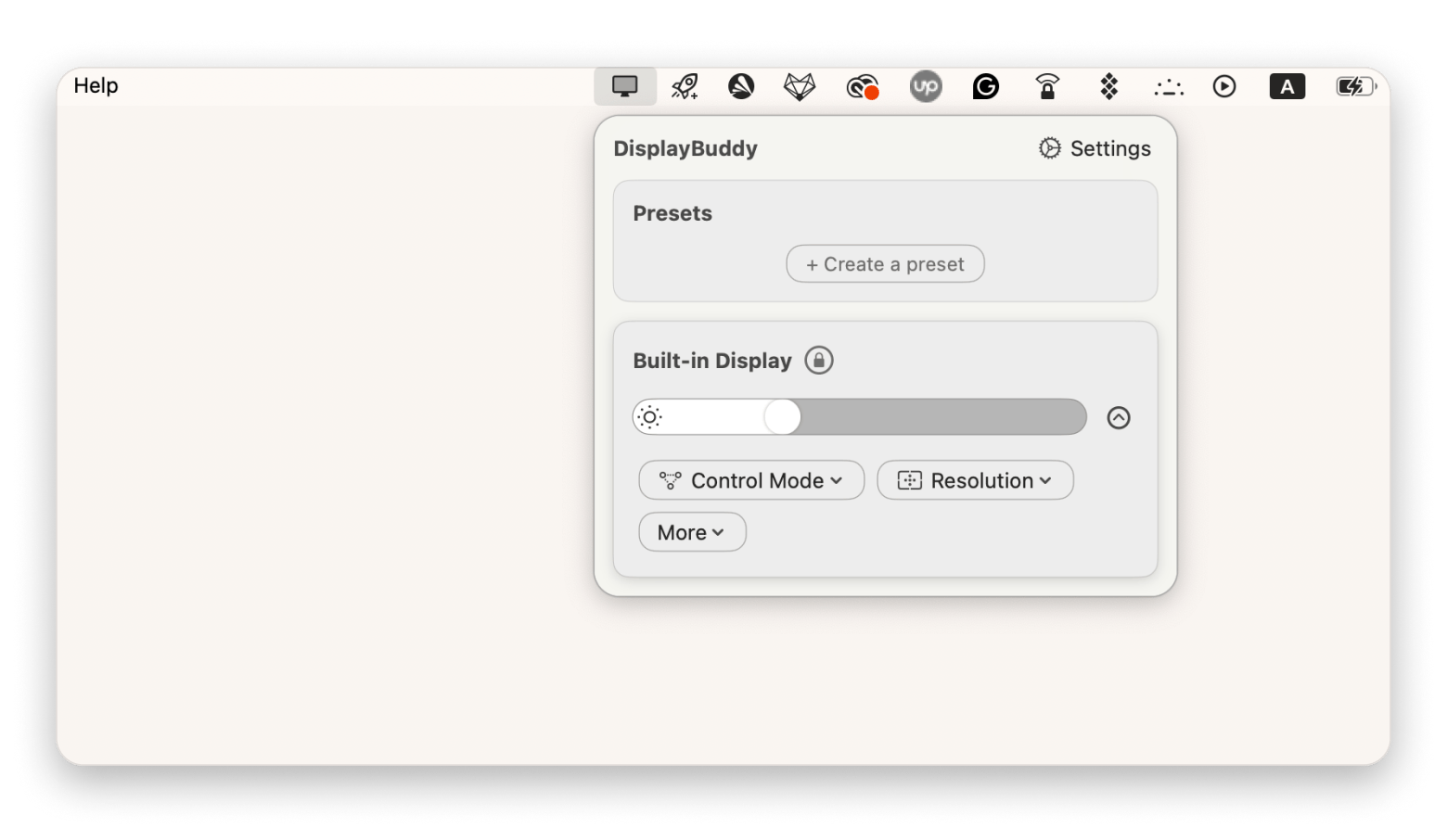Click the diamond-pattern menu bar icon
This screenshot has height=840, width=1447.
(1108, 86)
